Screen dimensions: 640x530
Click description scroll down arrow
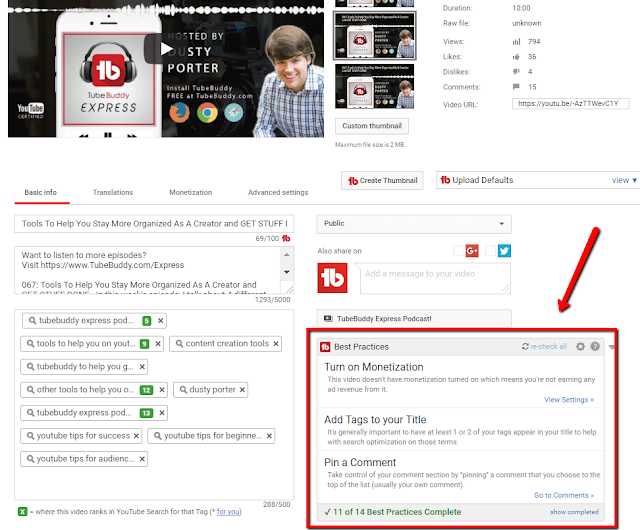(287, 272)
